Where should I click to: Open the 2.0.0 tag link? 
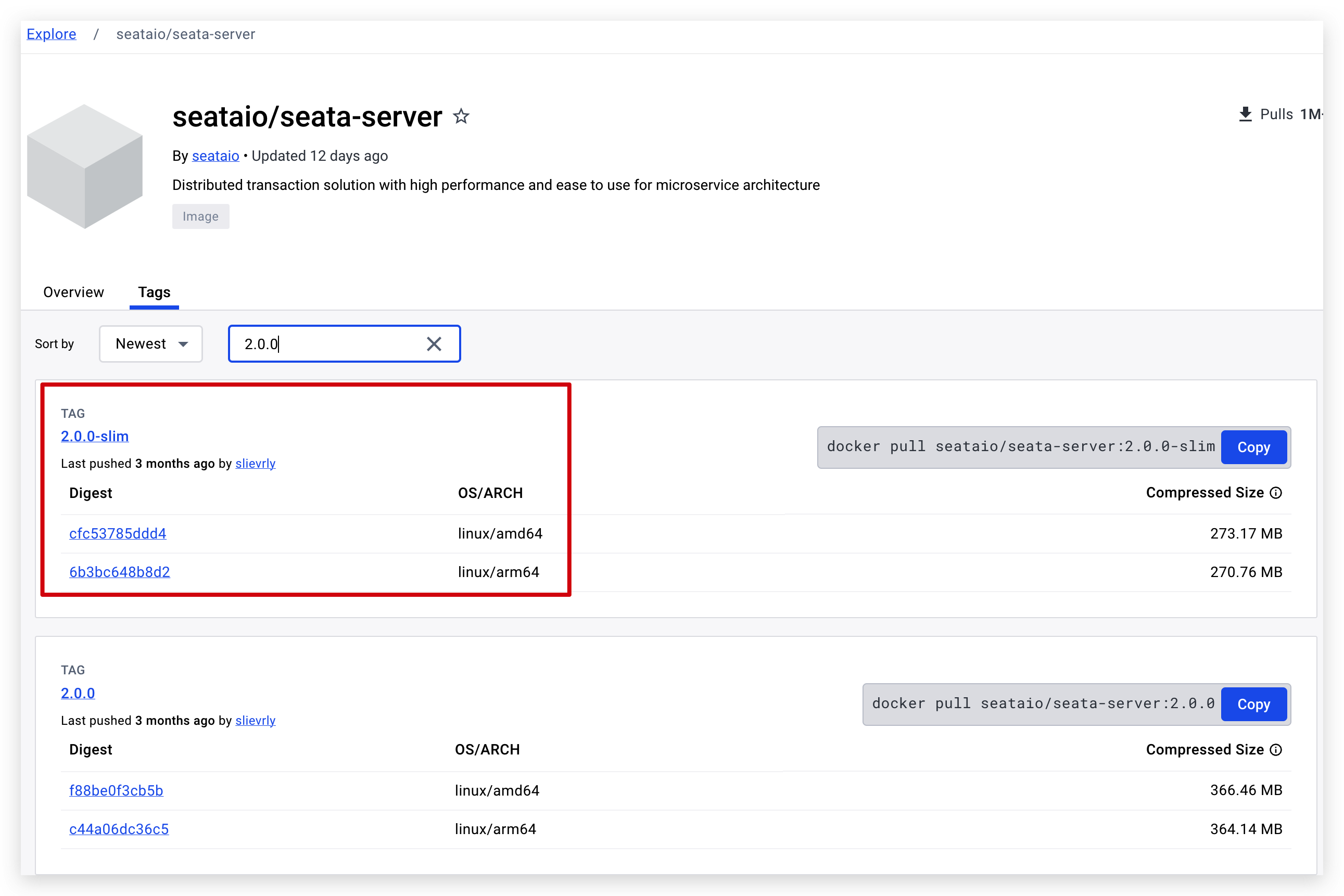[x=78, y=693]
